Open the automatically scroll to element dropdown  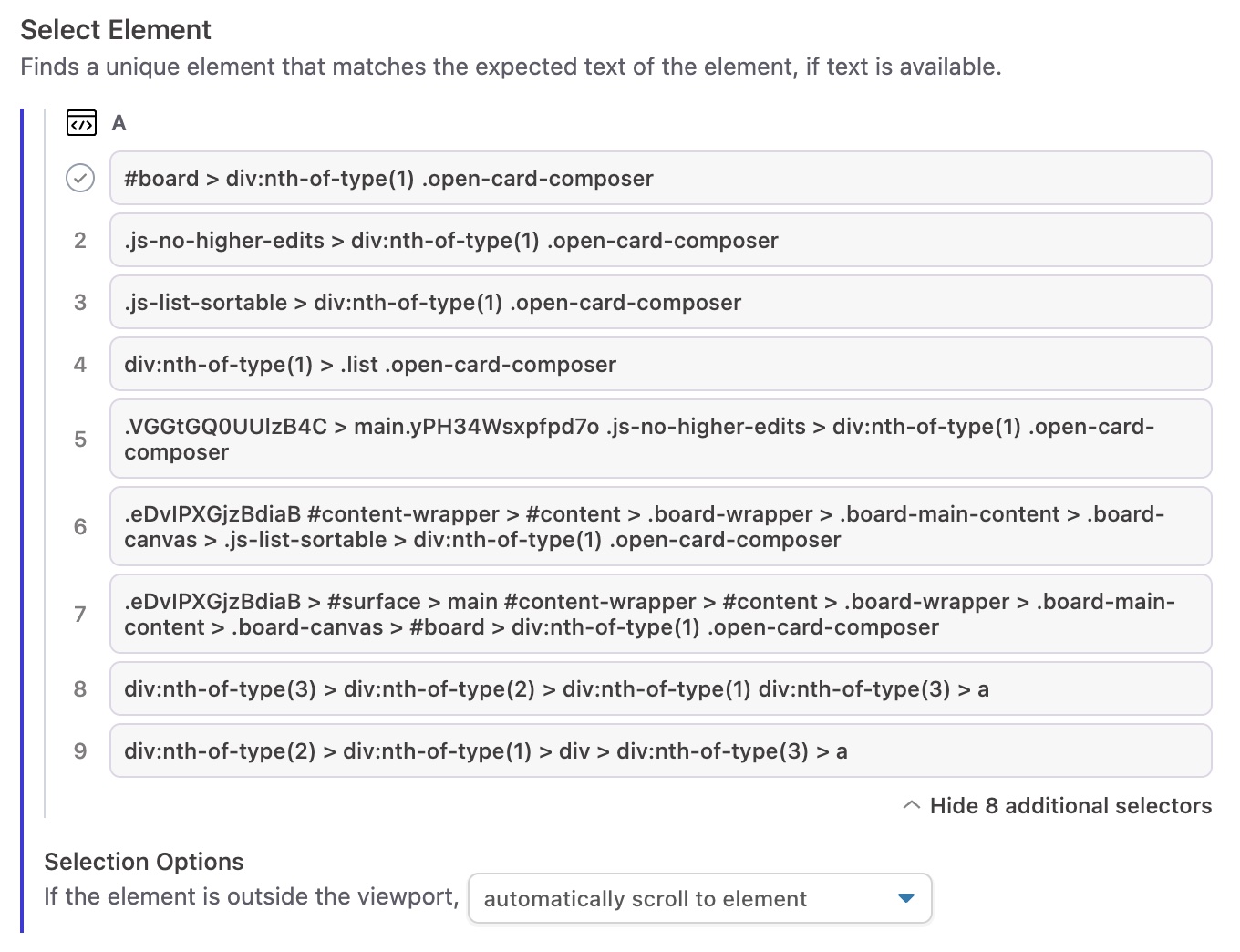(700, 898)
